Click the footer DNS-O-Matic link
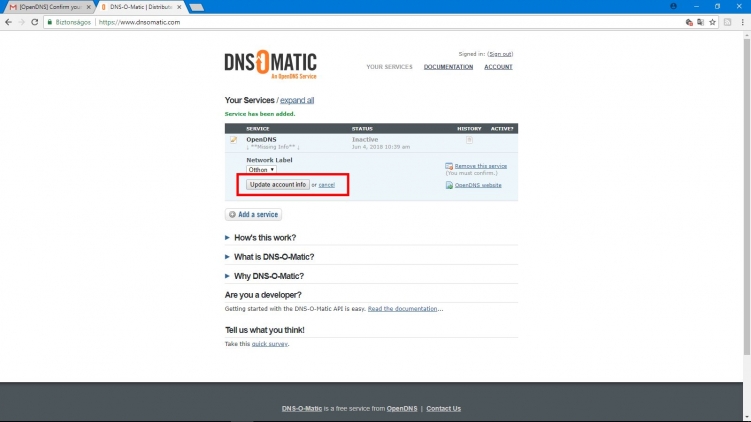 302,409
